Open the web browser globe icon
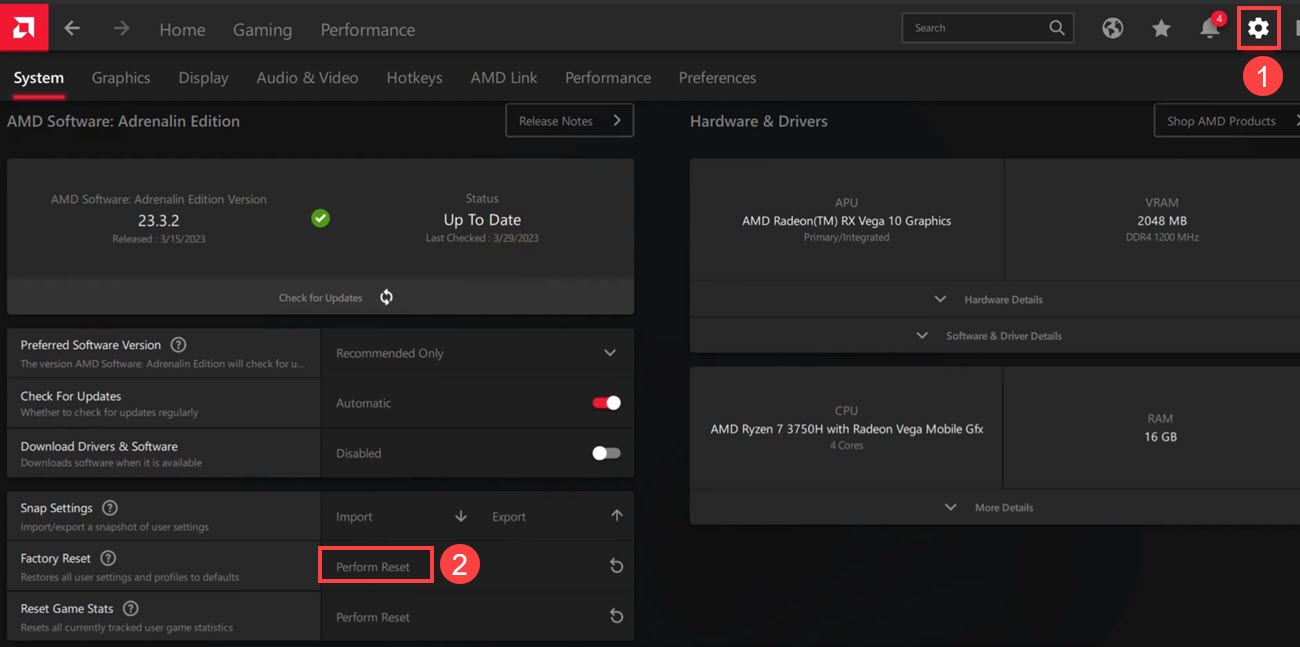1300x647 pixels. pyautogui.click(x=1112, y=28)
